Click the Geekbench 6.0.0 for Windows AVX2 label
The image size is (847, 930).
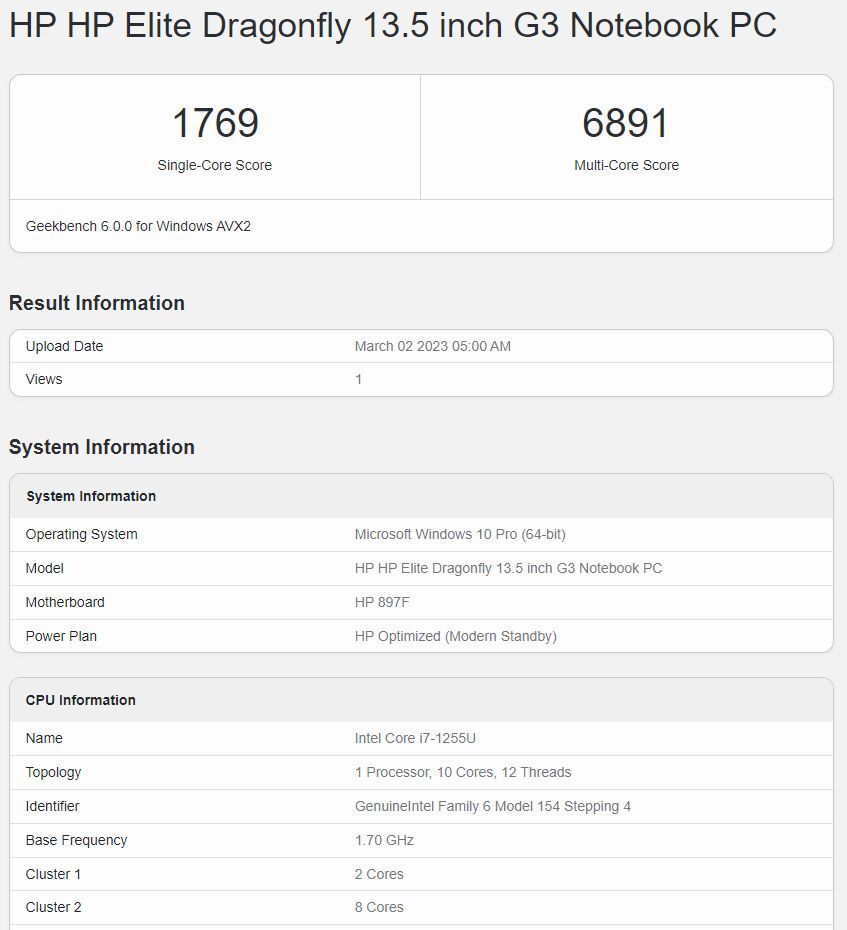[137, 226]
